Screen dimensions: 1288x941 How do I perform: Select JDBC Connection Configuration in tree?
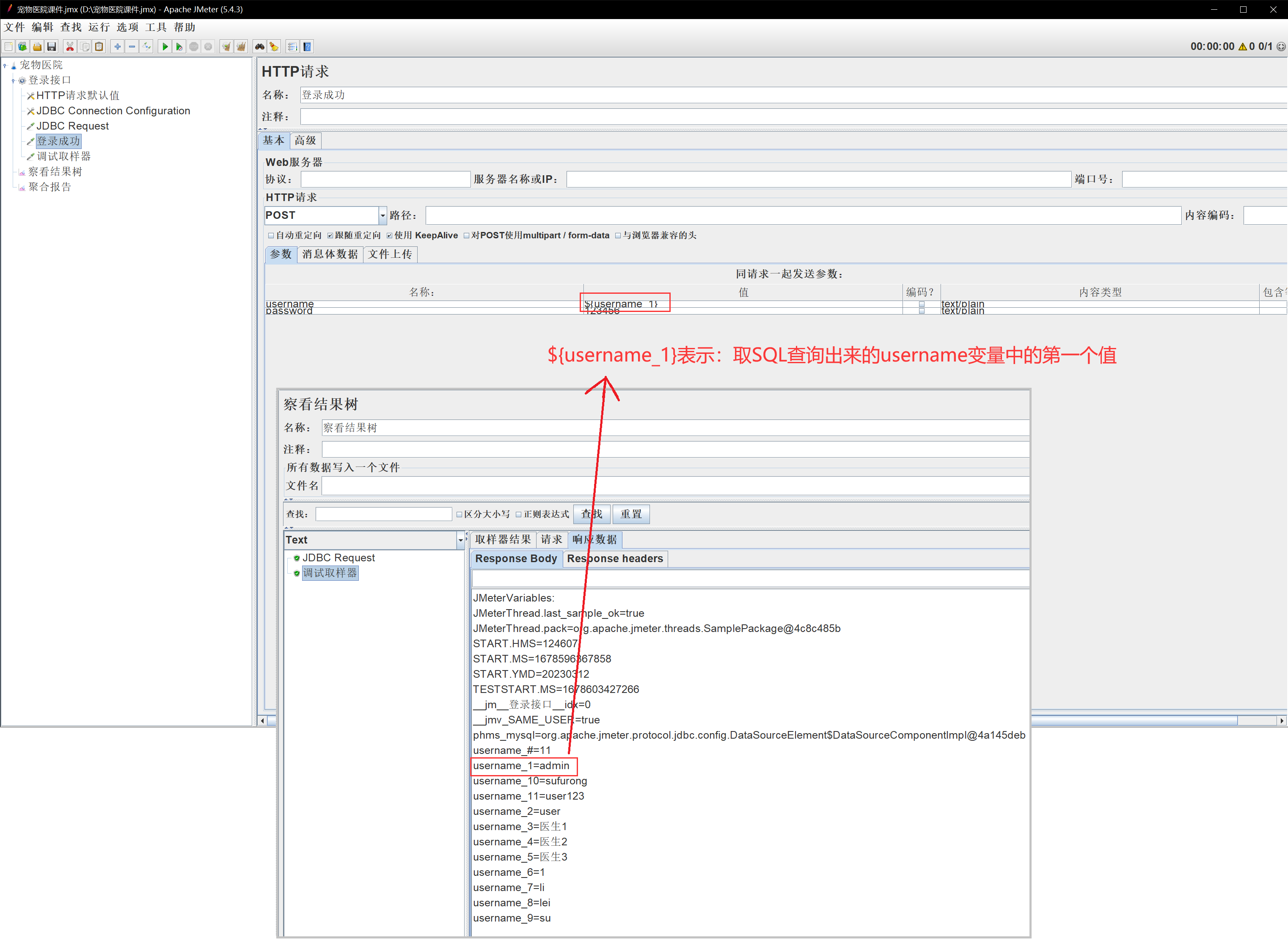[113, 110]
